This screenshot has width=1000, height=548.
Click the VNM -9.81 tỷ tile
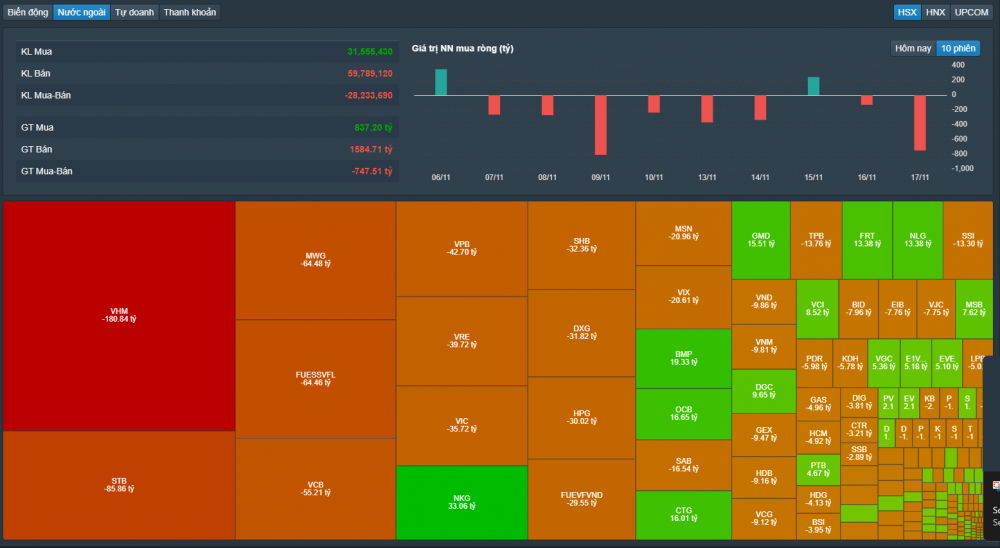(x=764, y=347)
